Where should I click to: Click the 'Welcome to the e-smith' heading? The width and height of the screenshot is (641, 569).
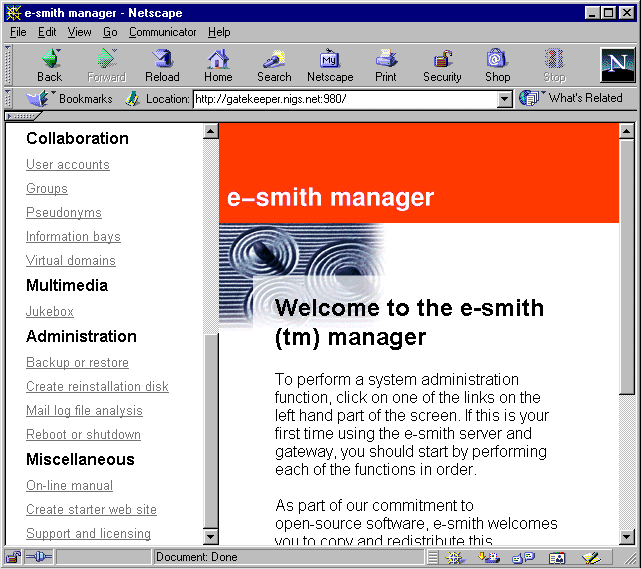pos(409,308)
